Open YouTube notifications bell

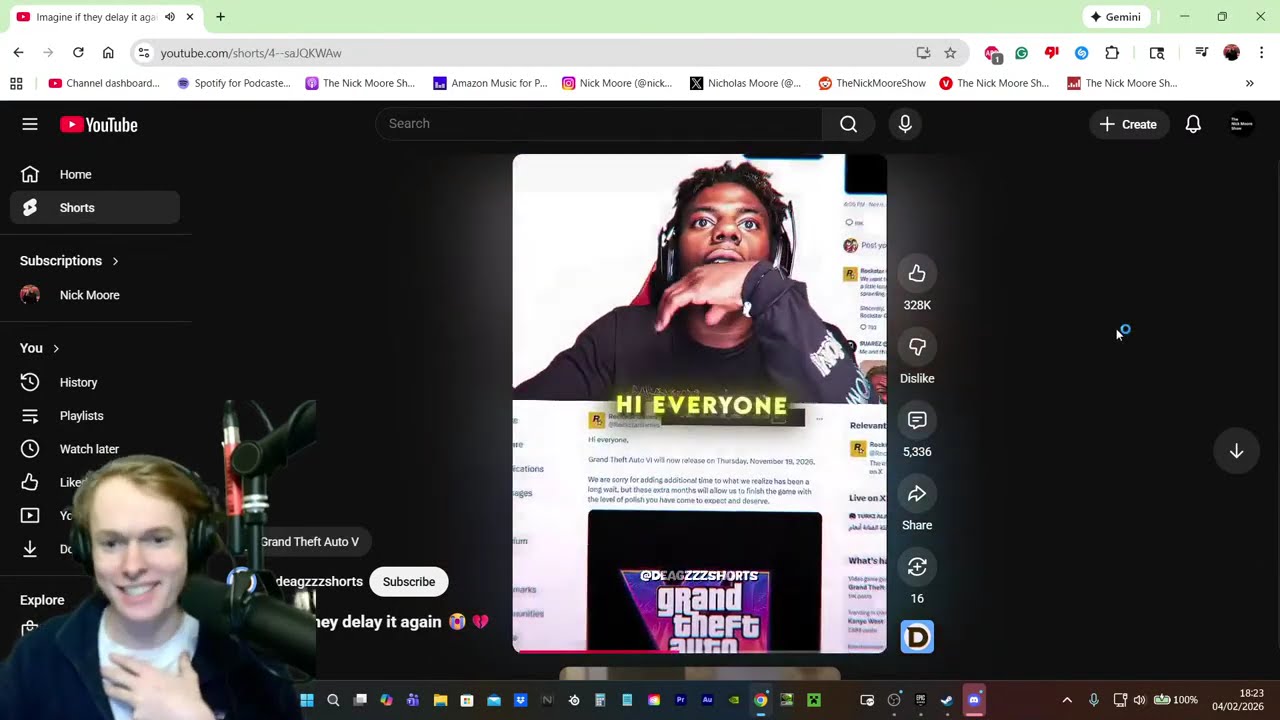point(1193,124)
